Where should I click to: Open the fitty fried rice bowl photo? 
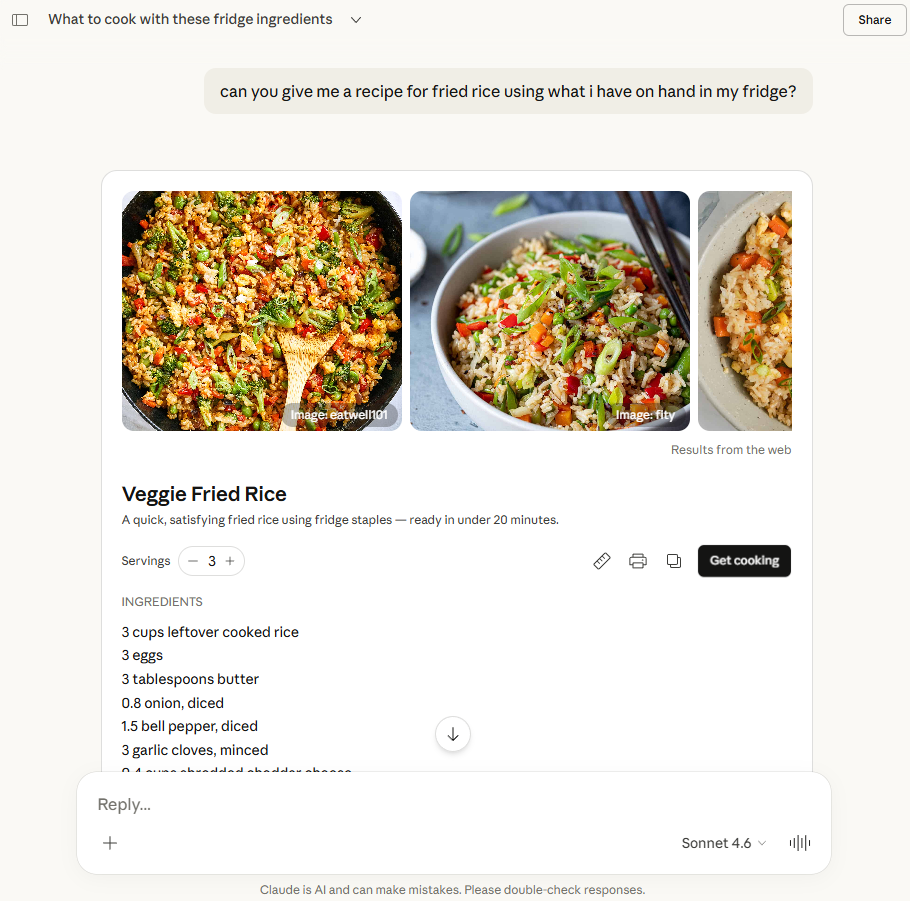[549, 310]
